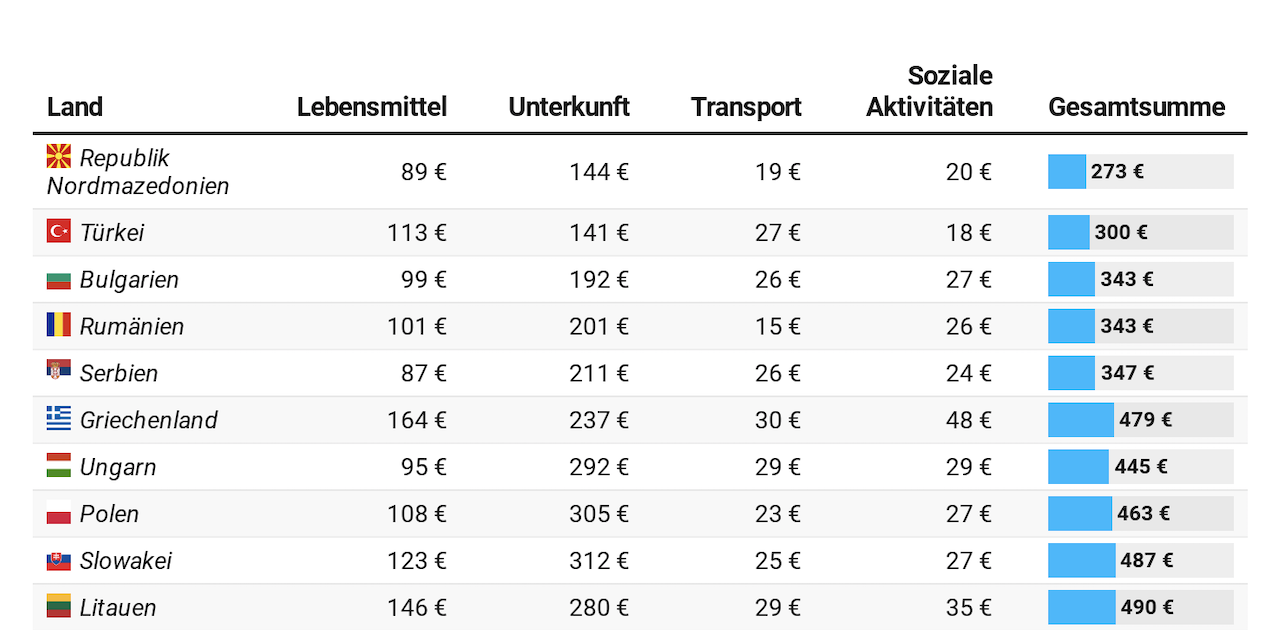Click the Rumänien flag icon
Image resolution: width=1280 pixels, height=630 pixels.
[59, 325]
